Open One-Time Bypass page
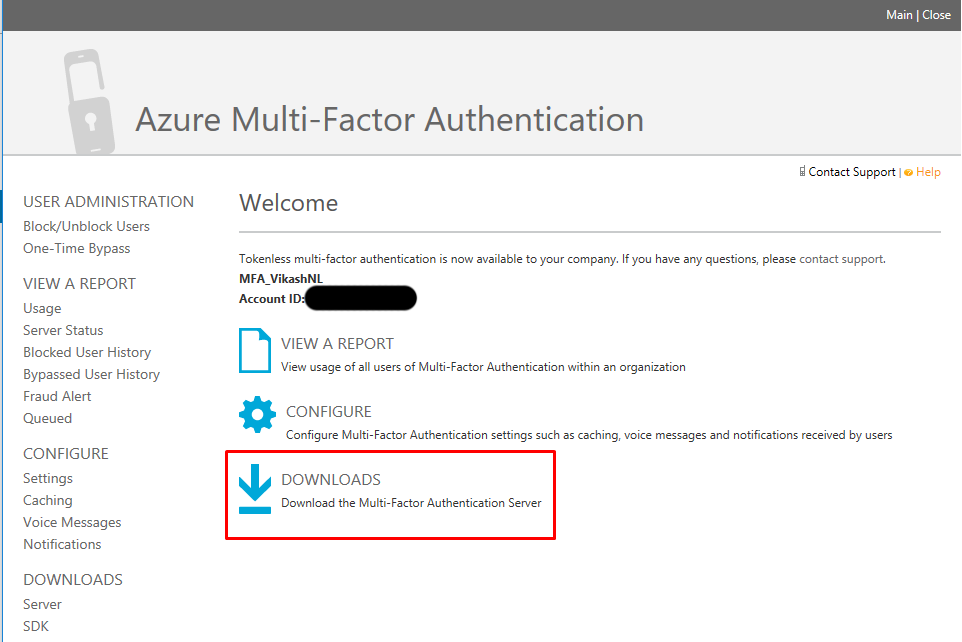 pyautogui.click(x=77, y=249)
